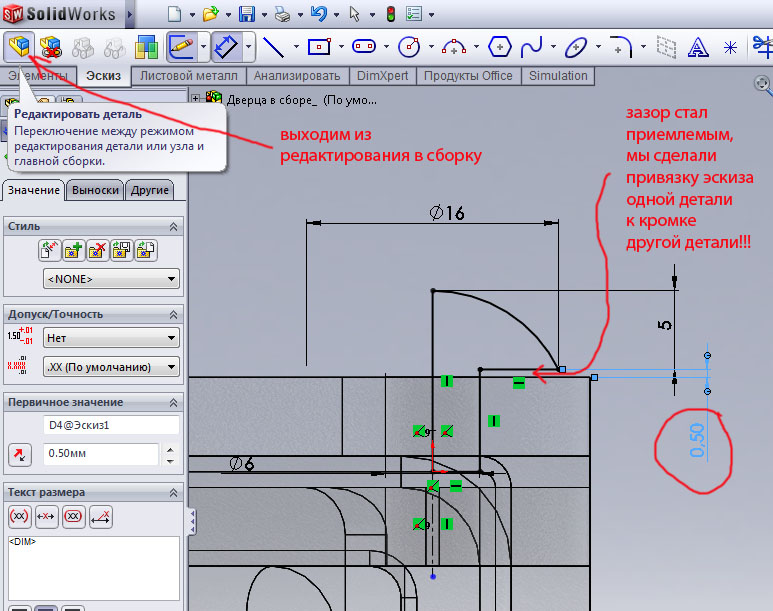Image resolution: width=773 pixels, height=611 pixels.
Task: Open the <NONE> style dropdown
Action: point(110,279)
